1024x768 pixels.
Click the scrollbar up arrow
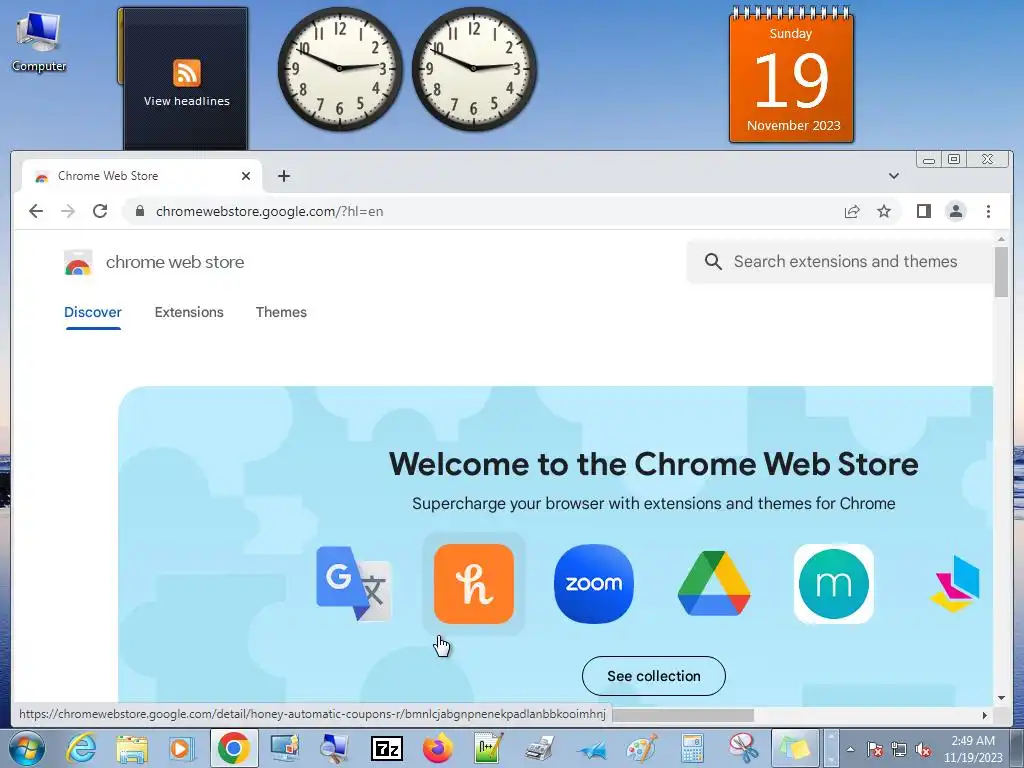coord(1001,240)
